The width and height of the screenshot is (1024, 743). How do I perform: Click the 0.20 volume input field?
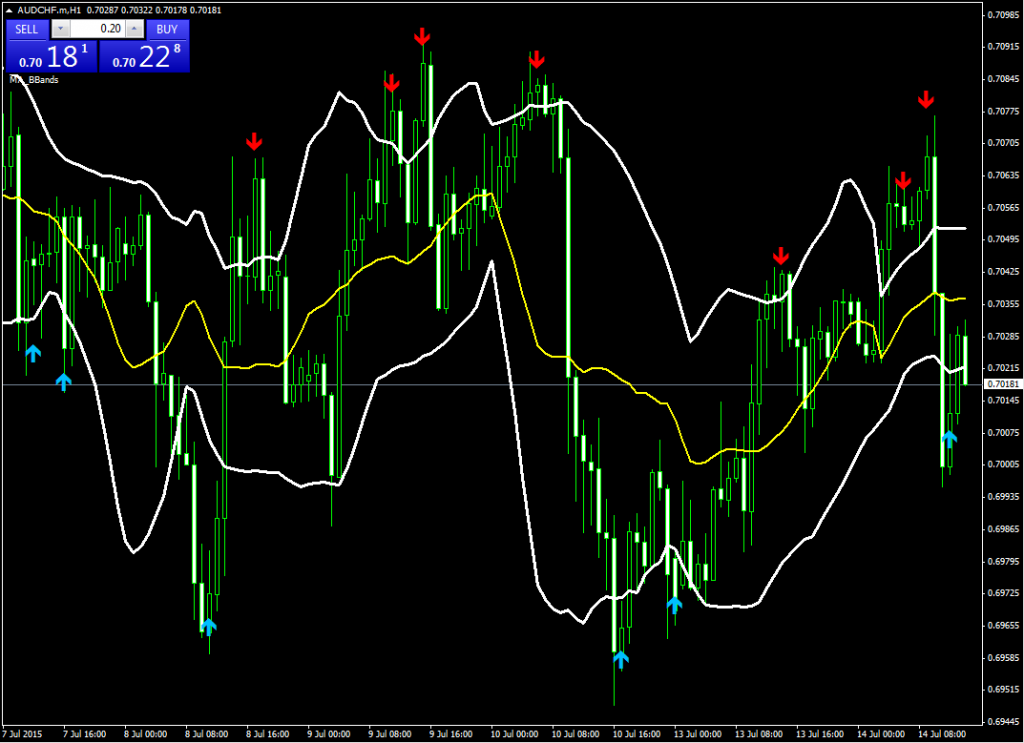97,29
